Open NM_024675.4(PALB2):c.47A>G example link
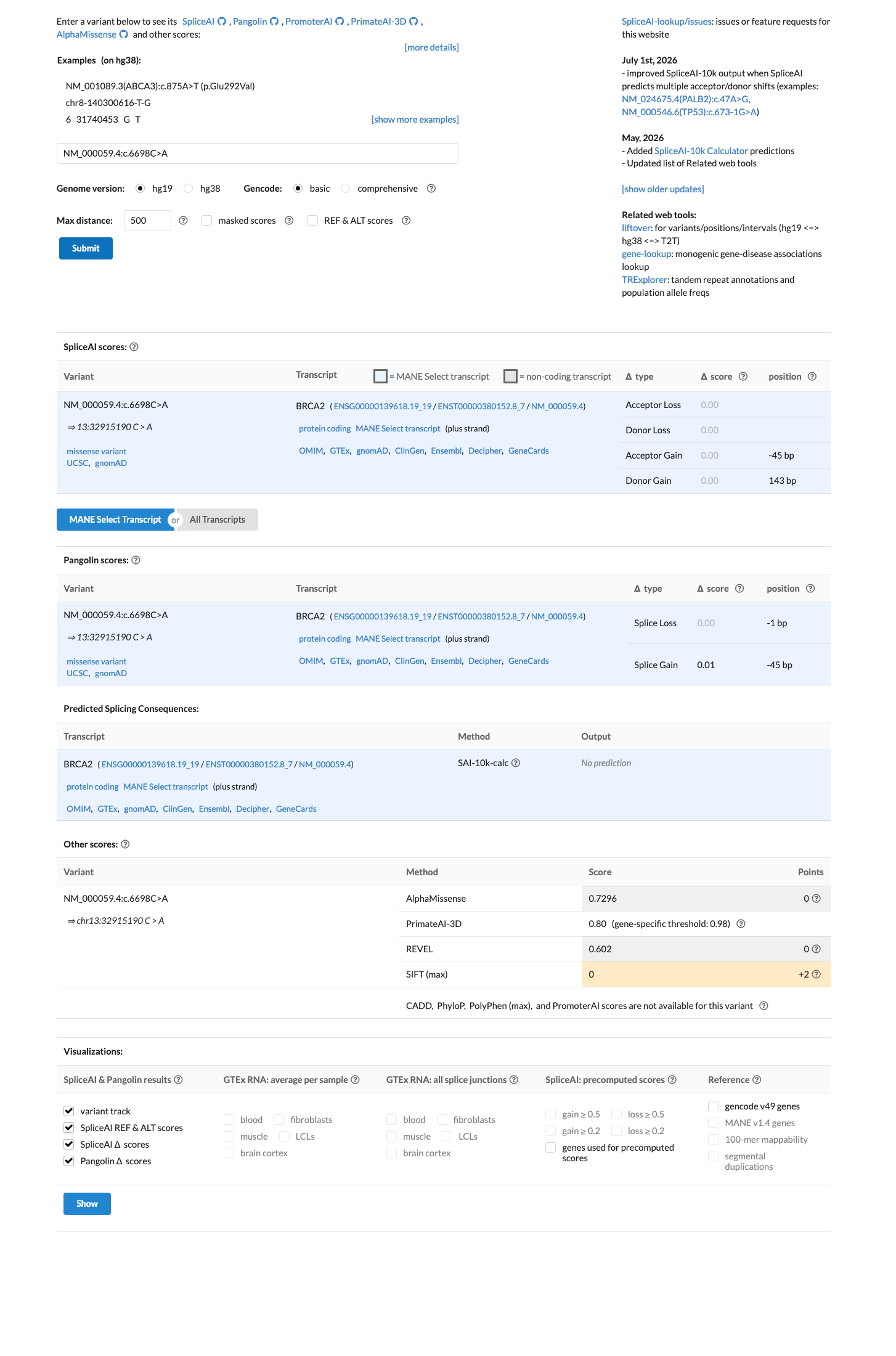 pyautogui.click(x=685, y=99)
